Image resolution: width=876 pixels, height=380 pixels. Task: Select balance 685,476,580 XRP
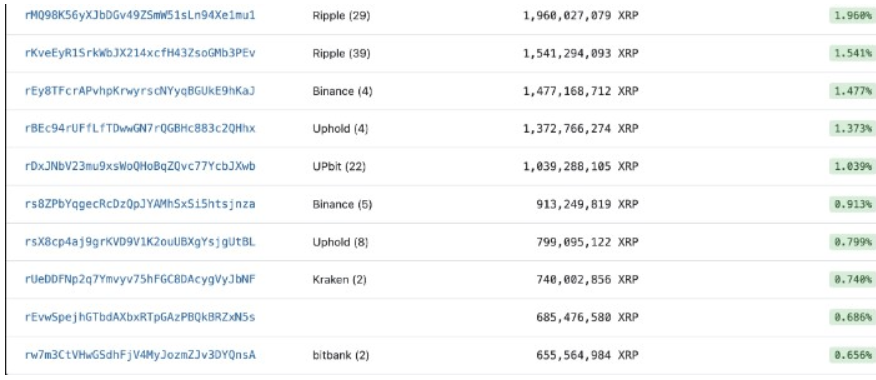[588, 317]
